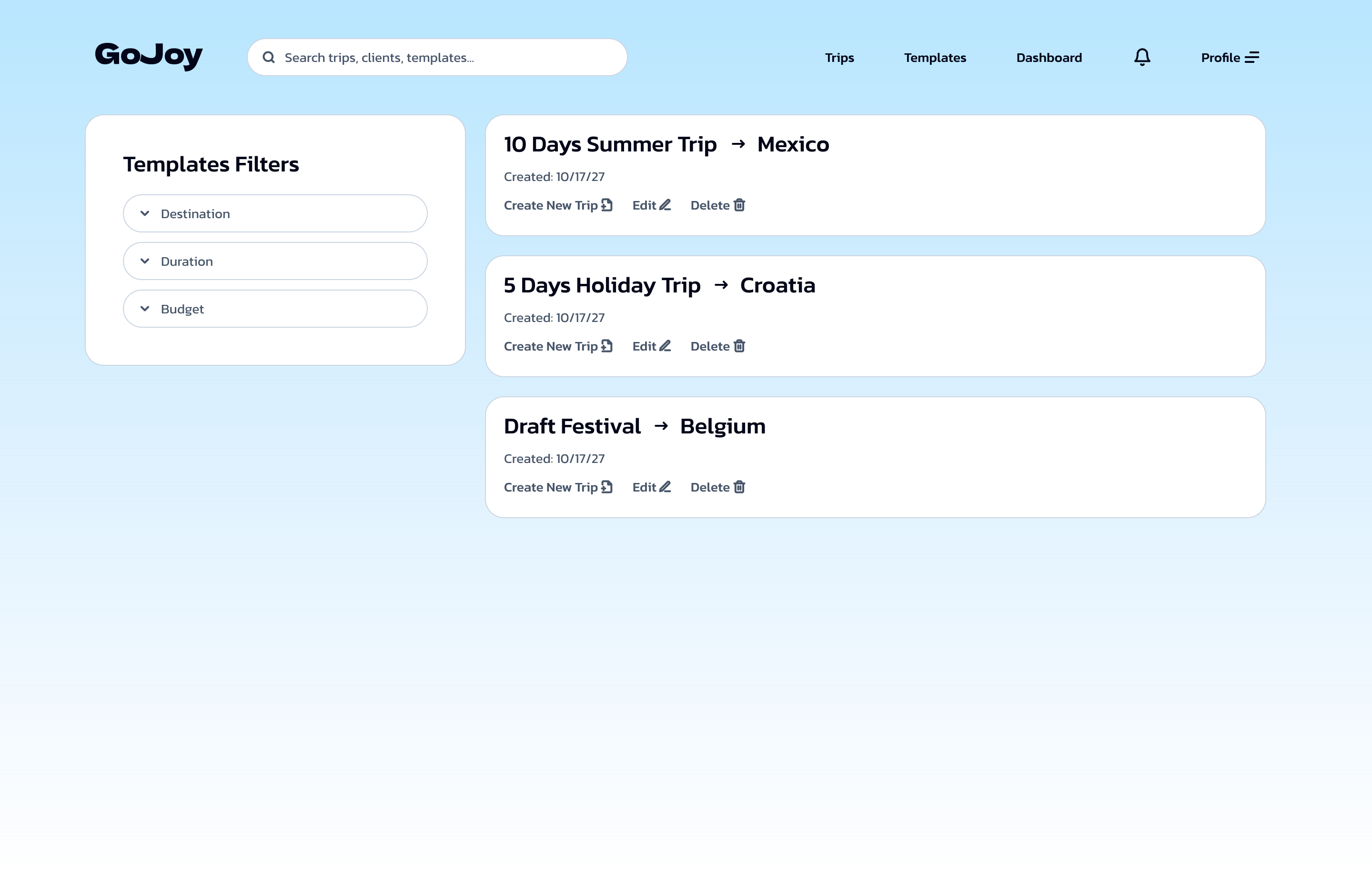The width and height of the screenshot is (1372, 884).
Task: Click the trash icon for the Croatia trip
Action: point(739,346)
